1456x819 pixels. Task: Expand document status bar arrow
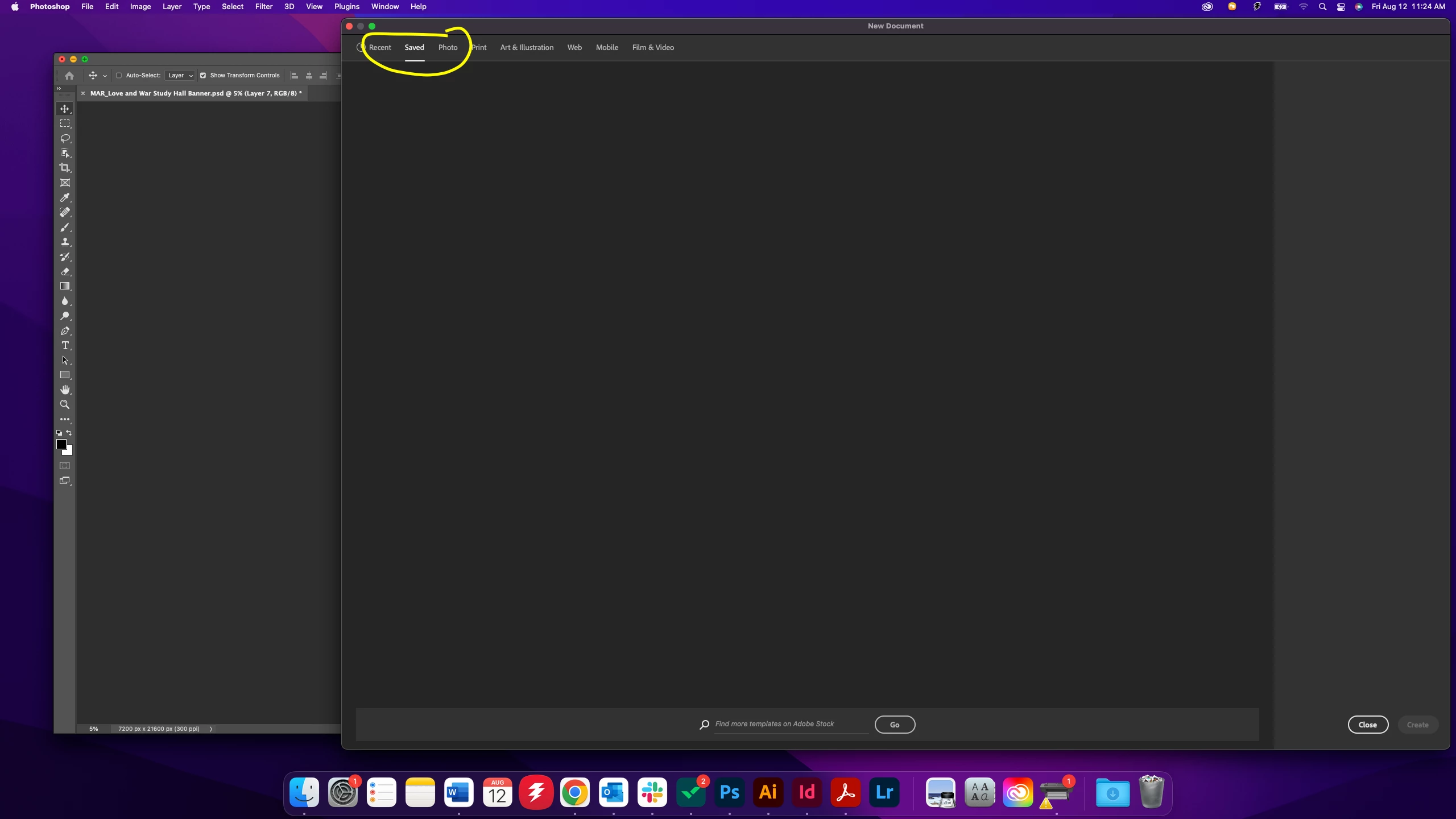click(211, 729)
